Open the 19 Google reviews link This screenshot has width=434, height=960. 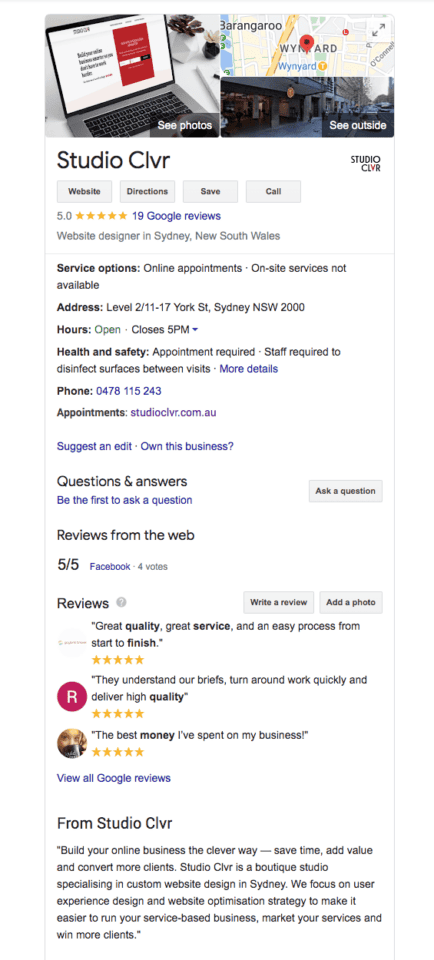click(x=176, y=216)
